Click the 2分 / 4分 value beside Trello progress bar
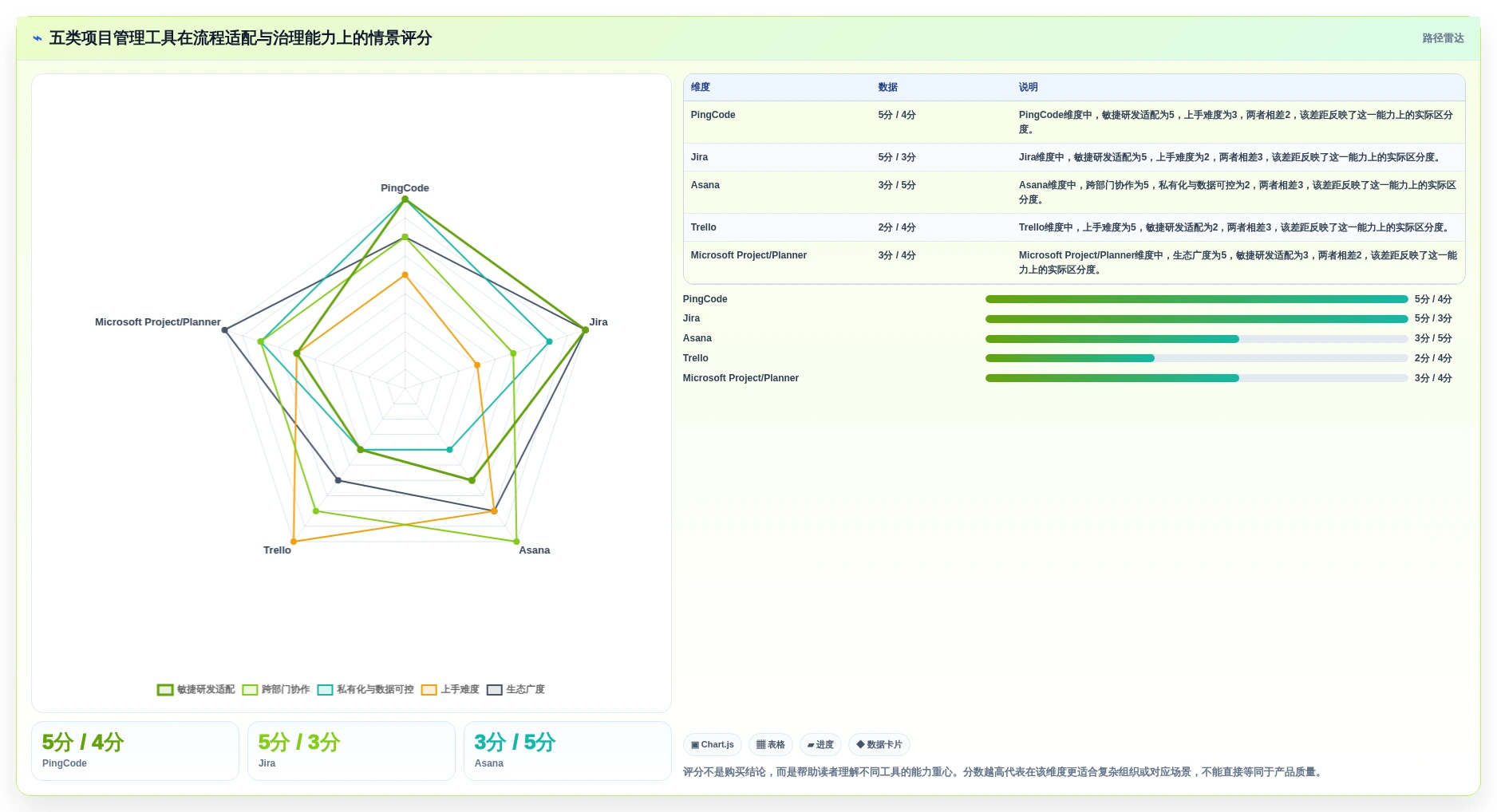The width and height of the screenshot is (1497, 812). (1433, 358)
